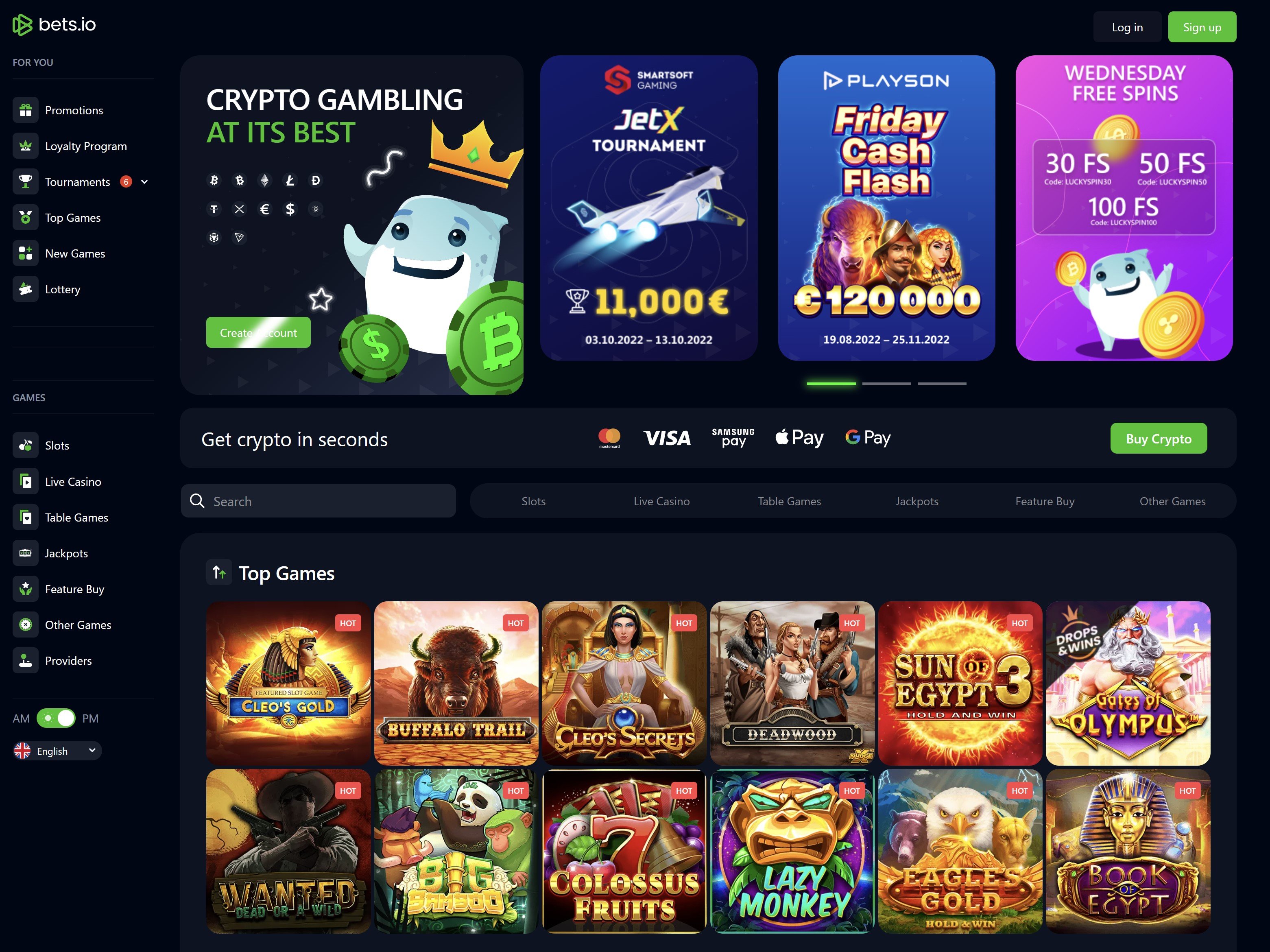
Task: Switch to the Live Casino category tab
Action: click(661, 501)
